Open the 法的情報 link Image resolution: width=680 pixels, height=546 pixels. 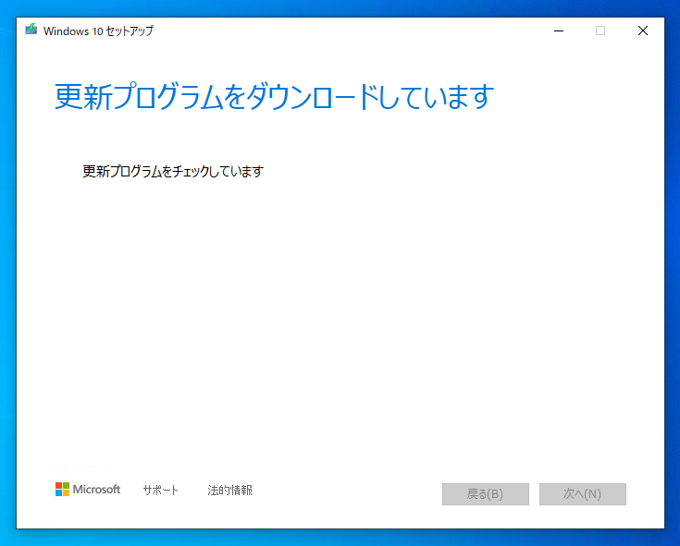(x=230, y=490)
